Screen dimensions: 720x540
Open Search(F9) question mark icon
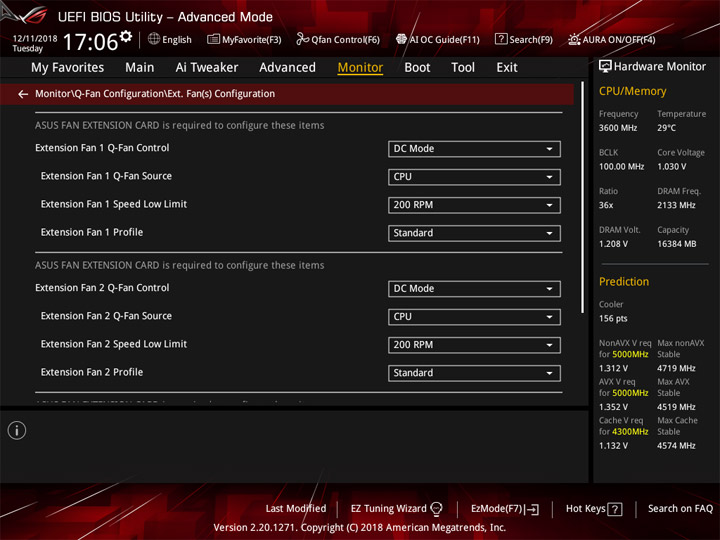pos(501,39)
